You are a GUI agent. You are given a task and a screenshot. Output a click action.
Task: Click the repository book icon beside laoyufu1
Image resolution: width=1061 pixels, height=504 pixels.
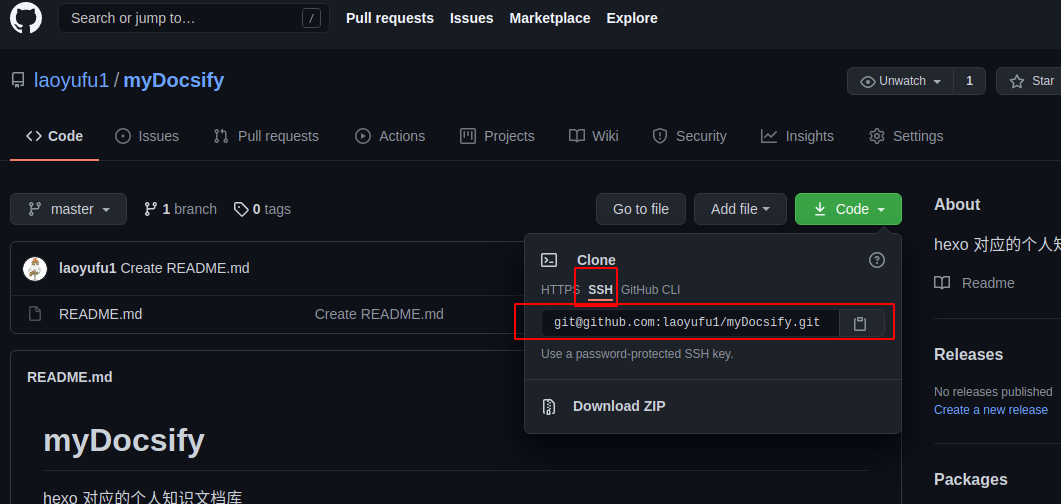(18, 81)
